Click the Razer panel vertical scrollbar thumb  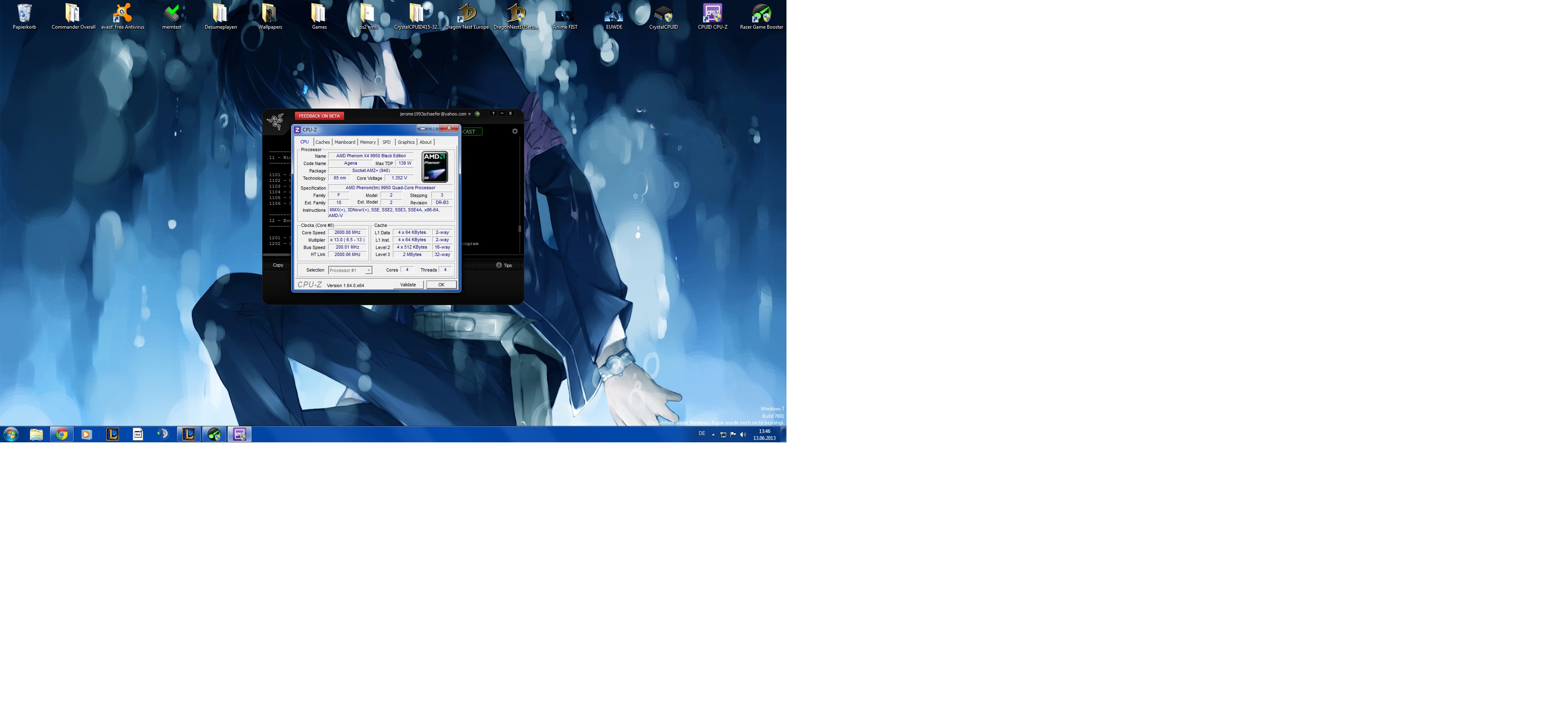coord(519,229)
